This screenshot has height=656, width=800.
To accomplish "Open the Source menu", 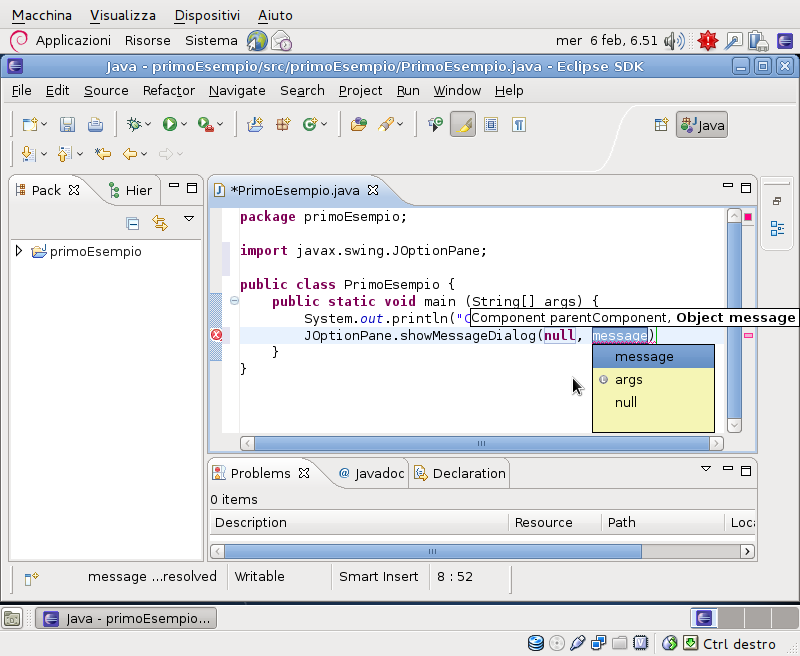I will [x=106, y=91].
